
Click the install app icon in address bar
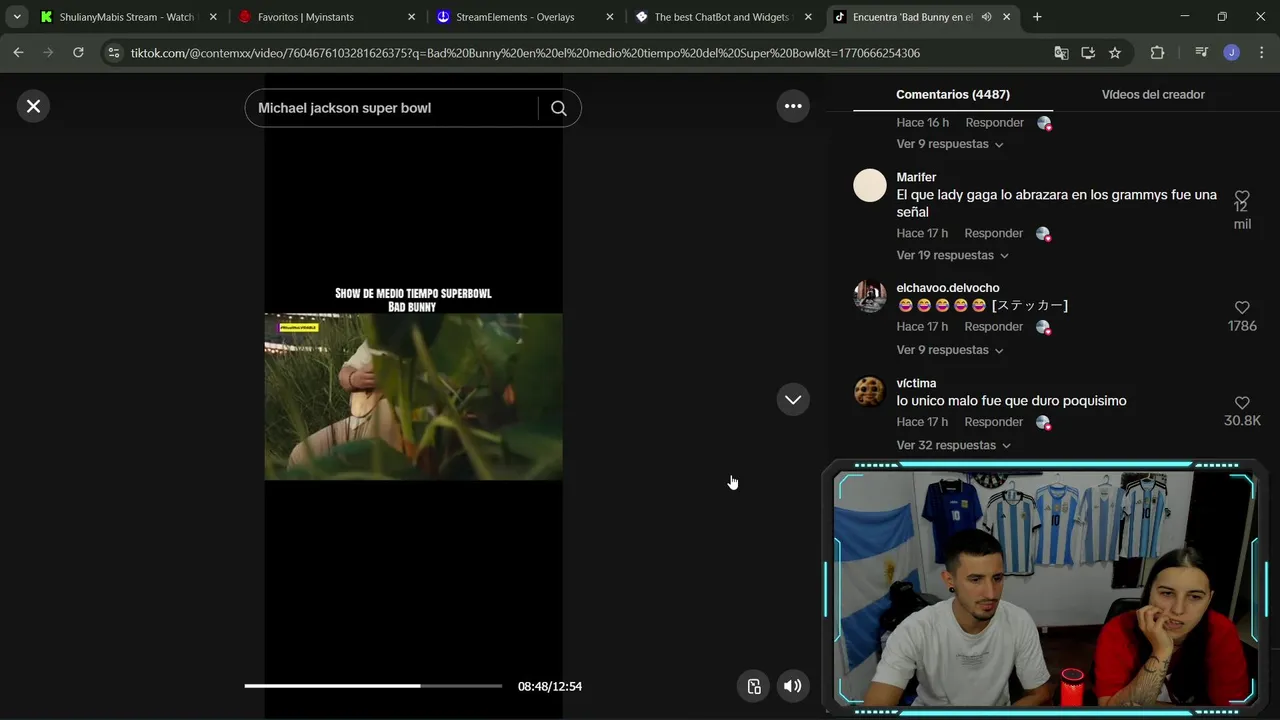pos(1088,53)
